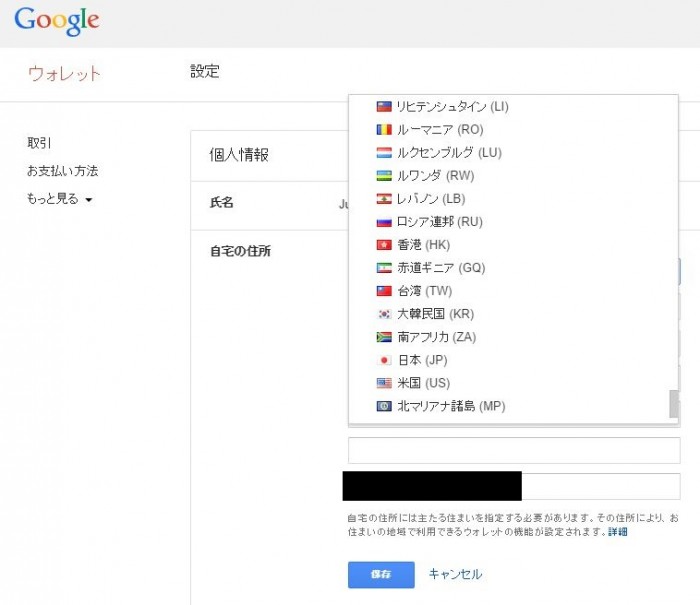
Task: Click the country list scrollbar thumb
Action: (x=673, y=404)
